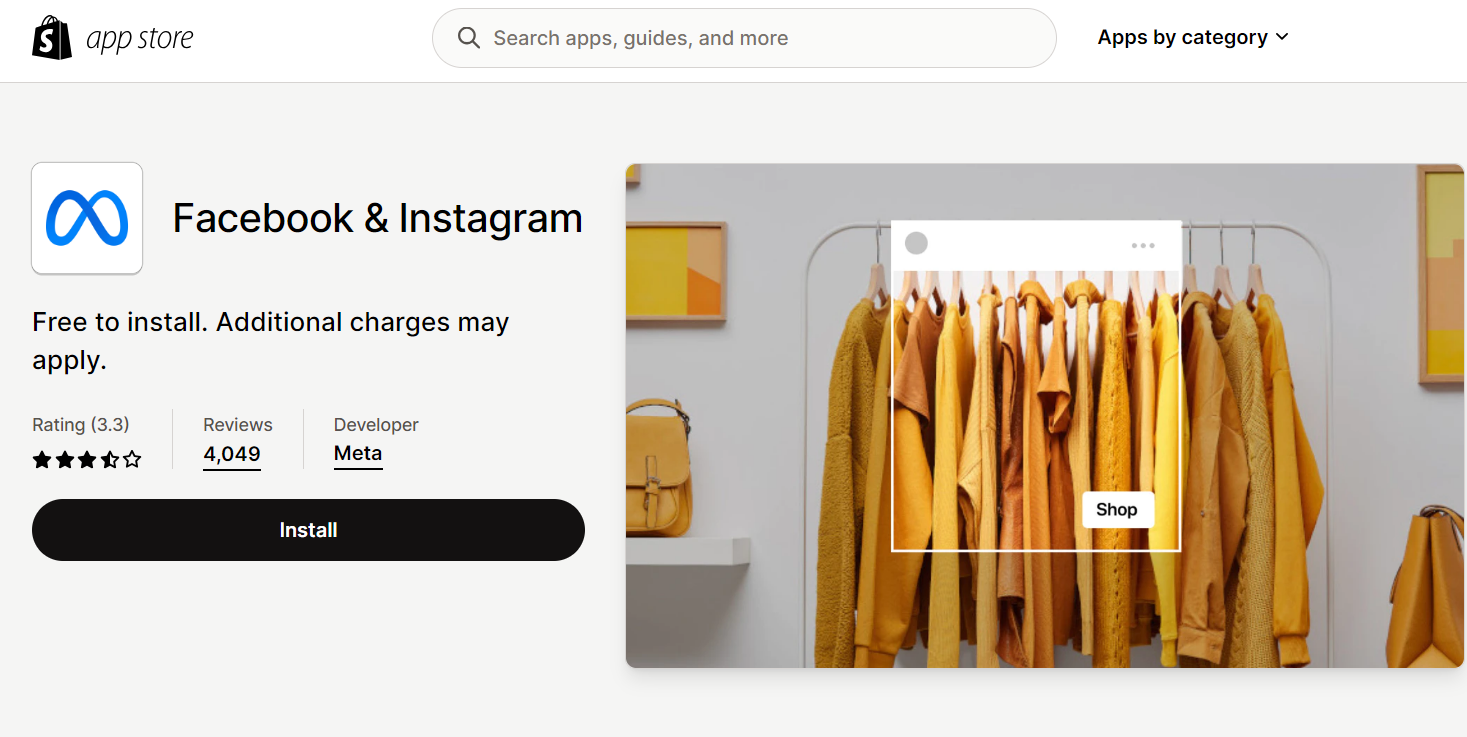Click the black Install button
1467x737 pixels.
[308, 530]
